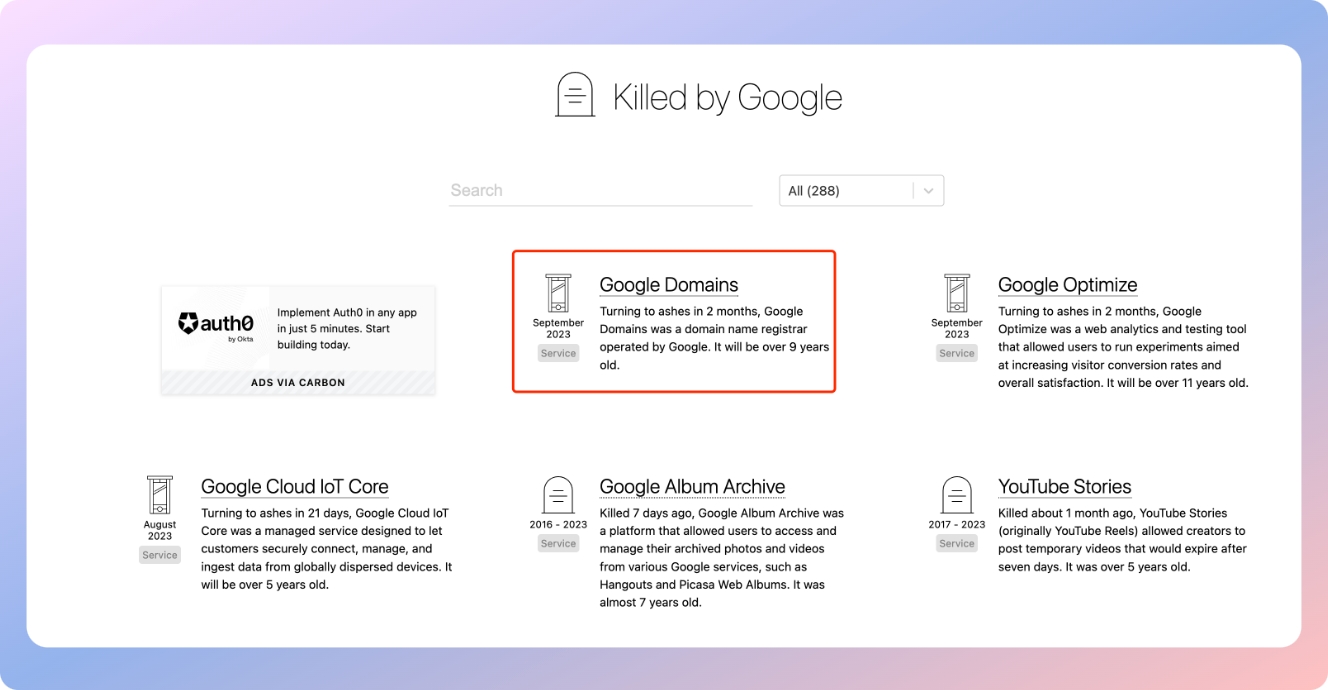Click the tombstone icon for YouTube Stories
This screenshot has height=690, width=1328.
coord(957,495)
